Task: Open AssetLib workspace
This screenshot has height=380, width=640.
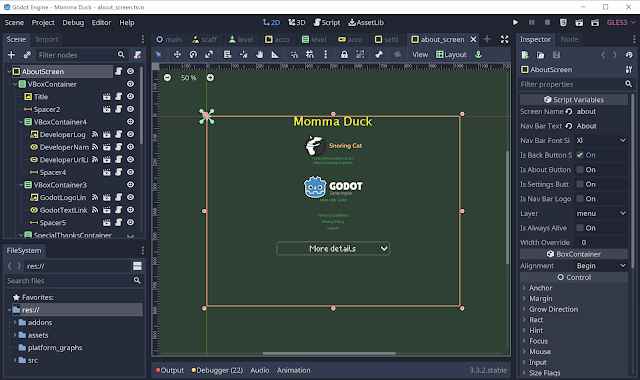Action: point(366,22)
